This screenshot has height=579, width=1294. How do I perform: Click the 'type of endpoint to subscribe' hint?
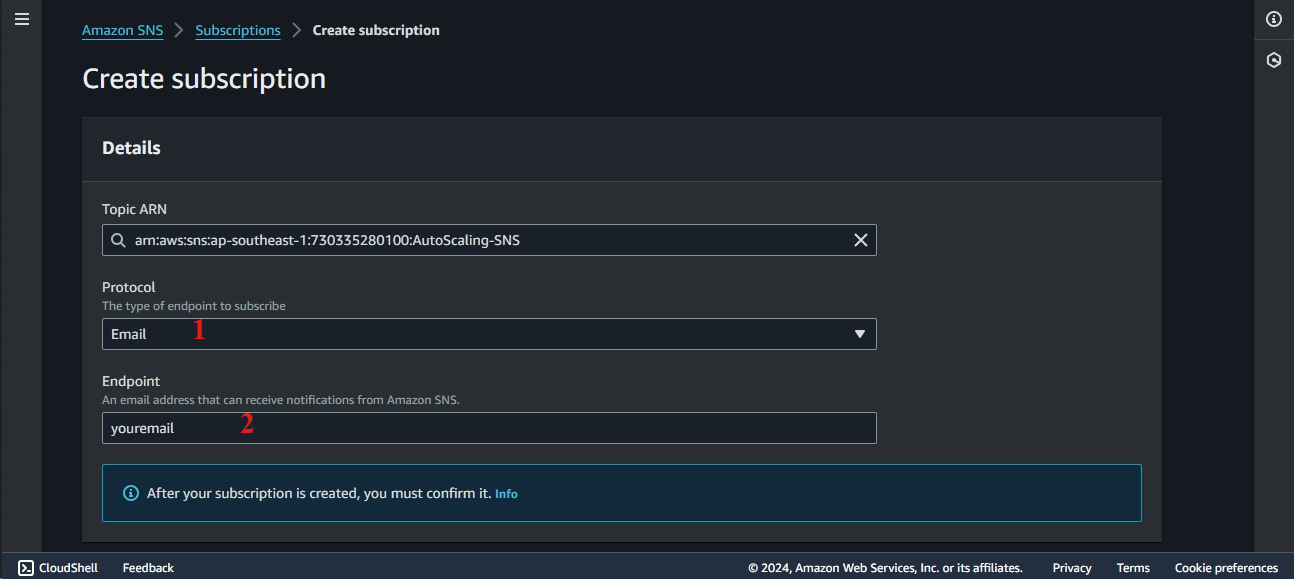coord(194,306)
